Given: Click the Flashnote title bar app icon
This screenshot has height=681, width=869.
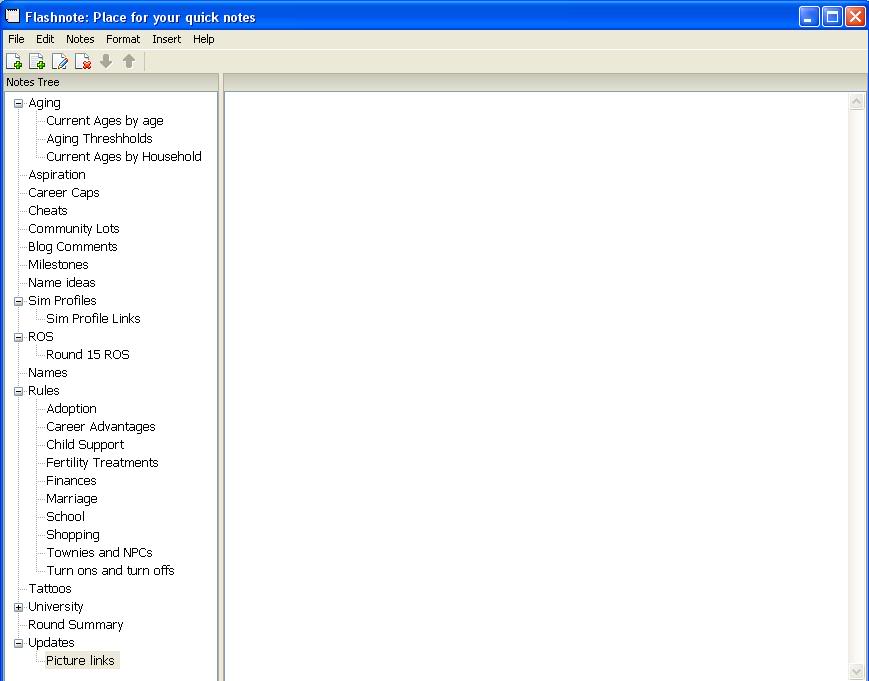Looking at the screenshot, I should pos(12,16).
